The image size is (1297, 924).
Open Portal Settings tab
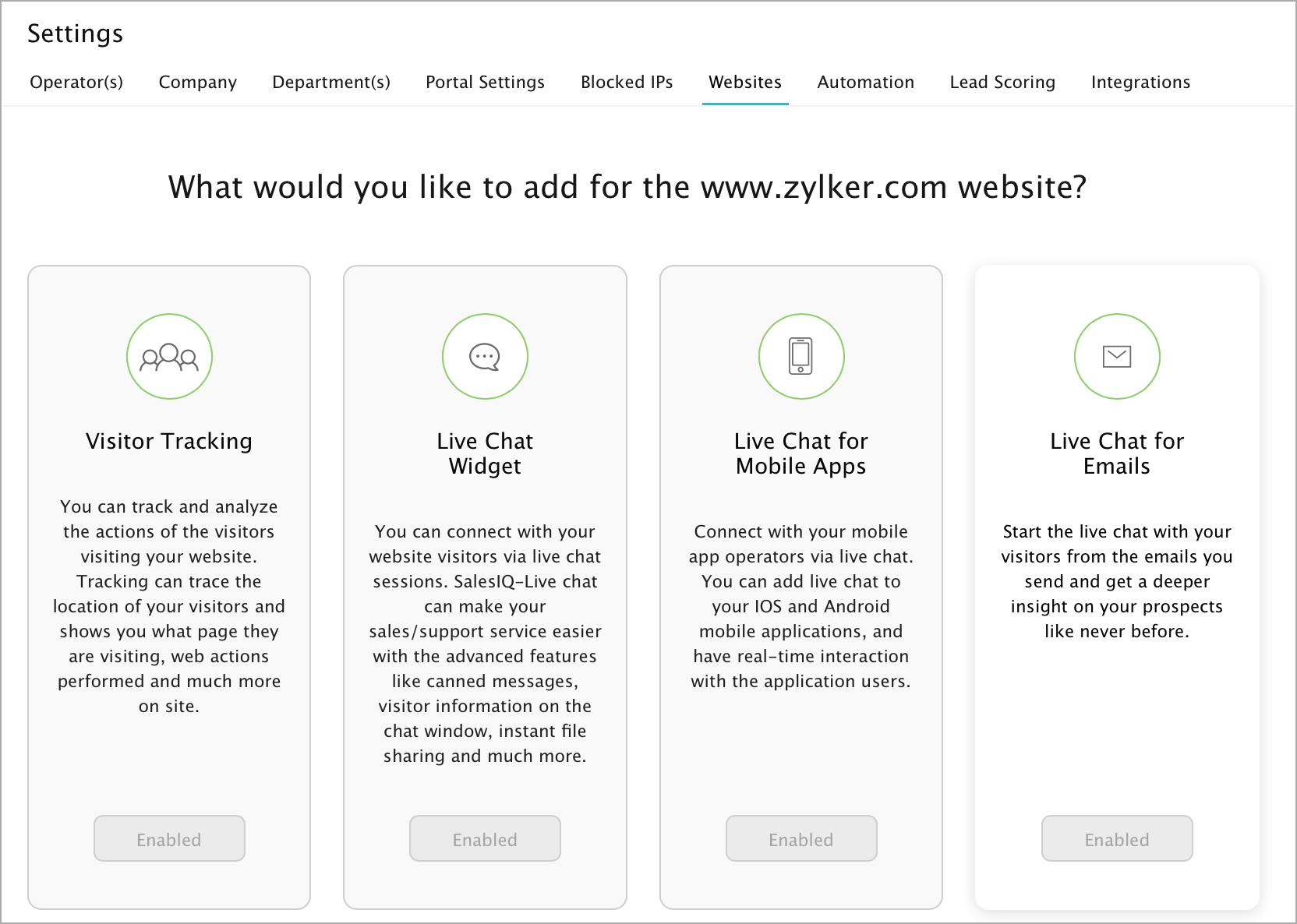click(x=485, y=83)
